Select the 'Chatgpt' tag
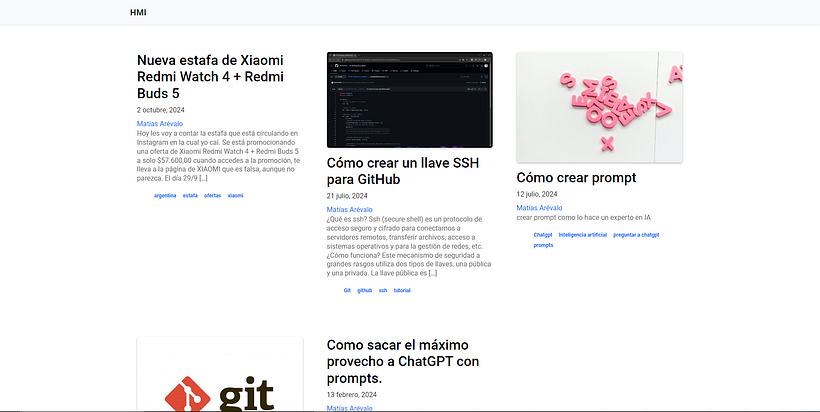 543,235
